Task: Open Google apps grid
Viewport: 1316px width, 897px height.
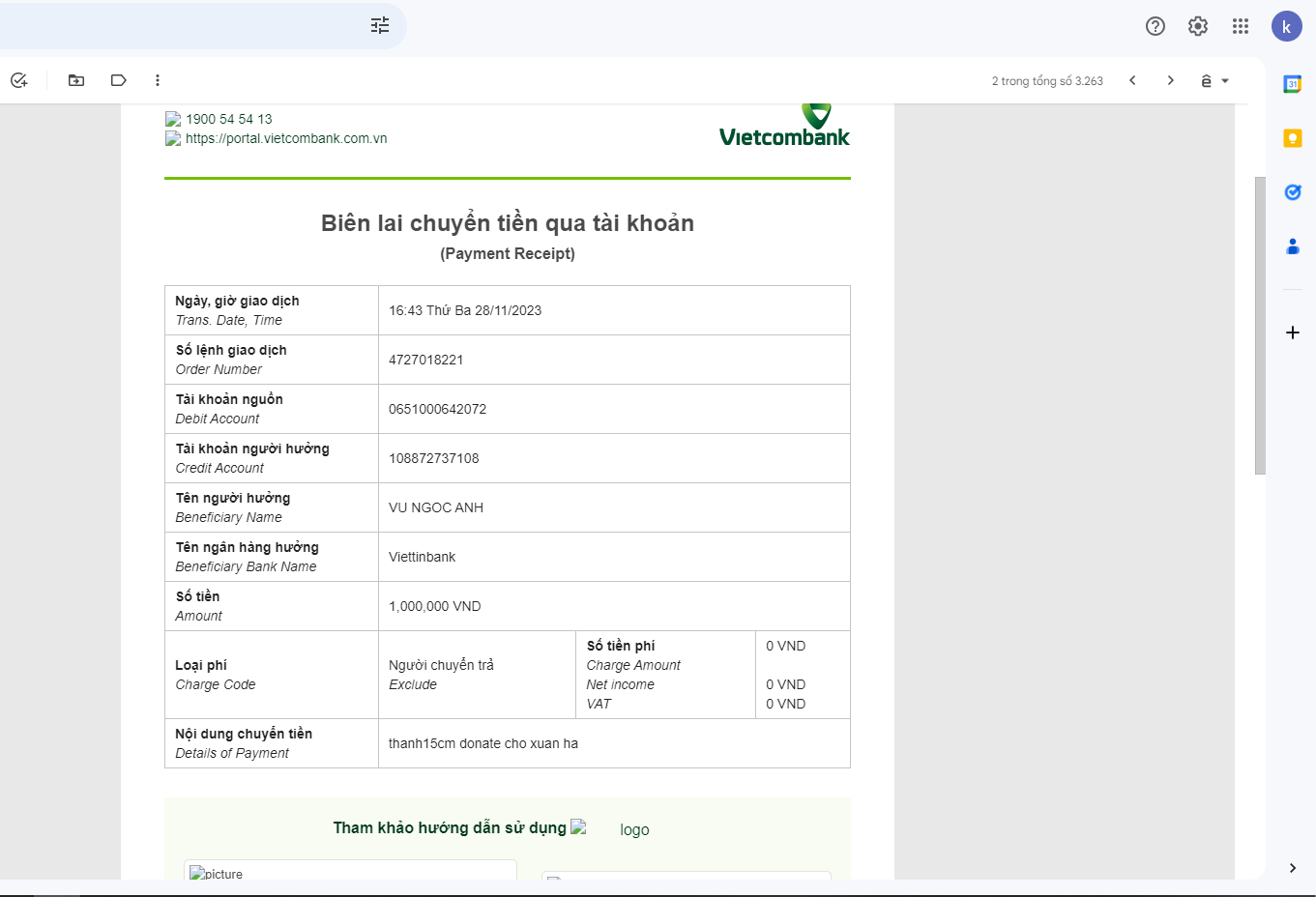Action: 1240,26
